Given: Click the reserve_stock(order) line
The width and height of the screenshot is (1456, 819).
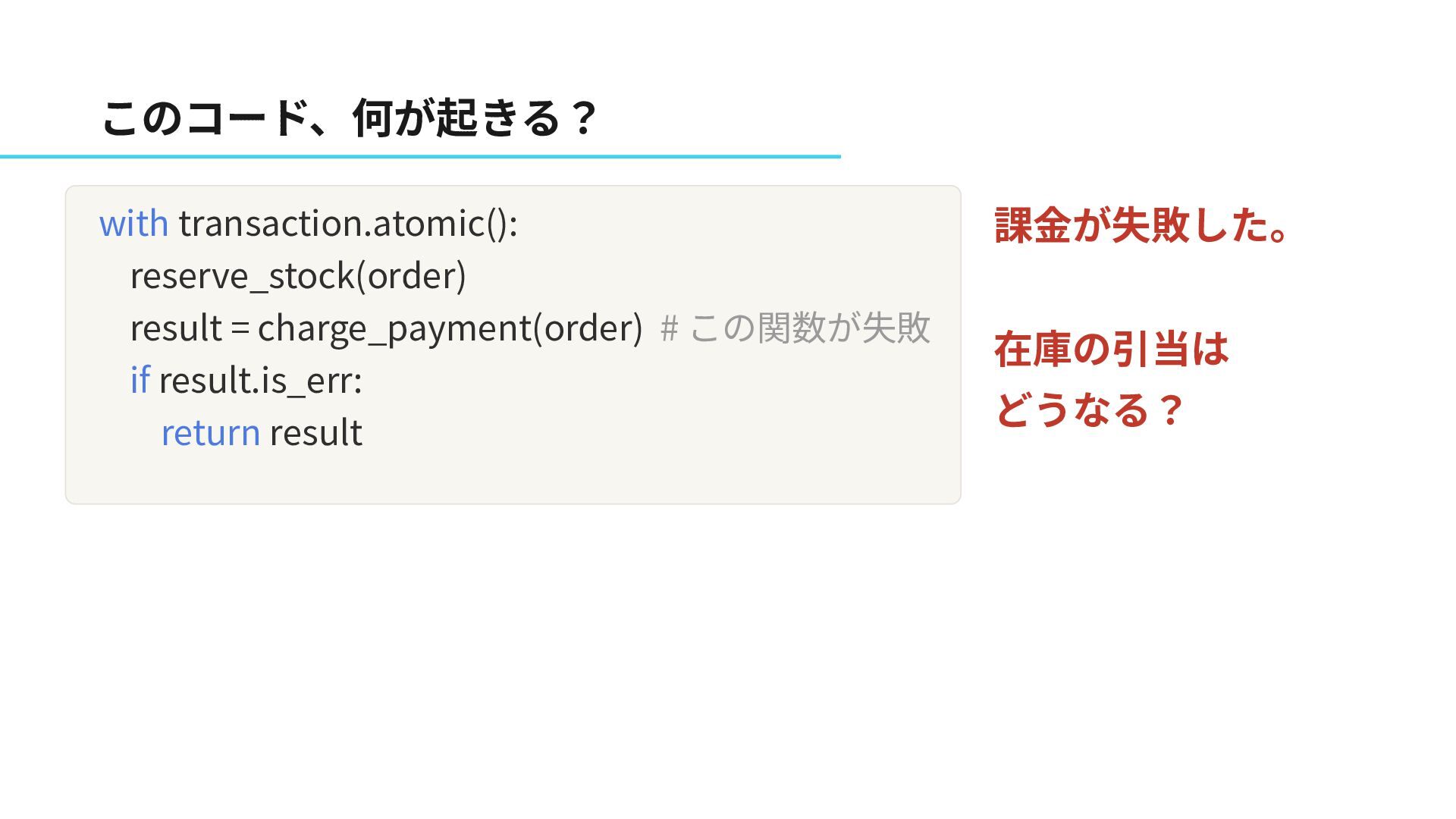Looking at the screenshot, I should click(x=298, y=276).
